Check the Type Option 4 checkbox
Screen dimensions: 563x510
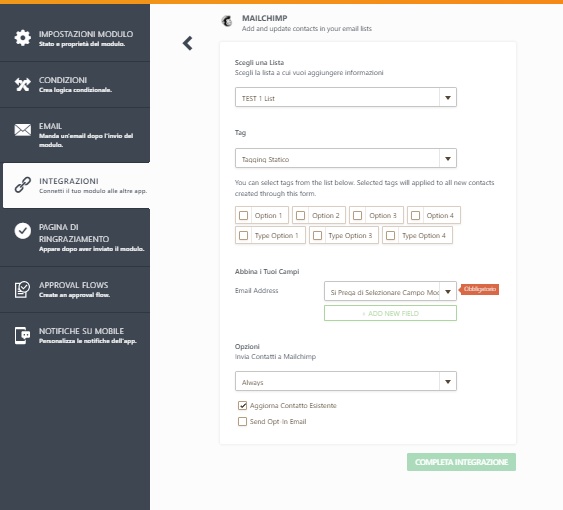(391, 236)
